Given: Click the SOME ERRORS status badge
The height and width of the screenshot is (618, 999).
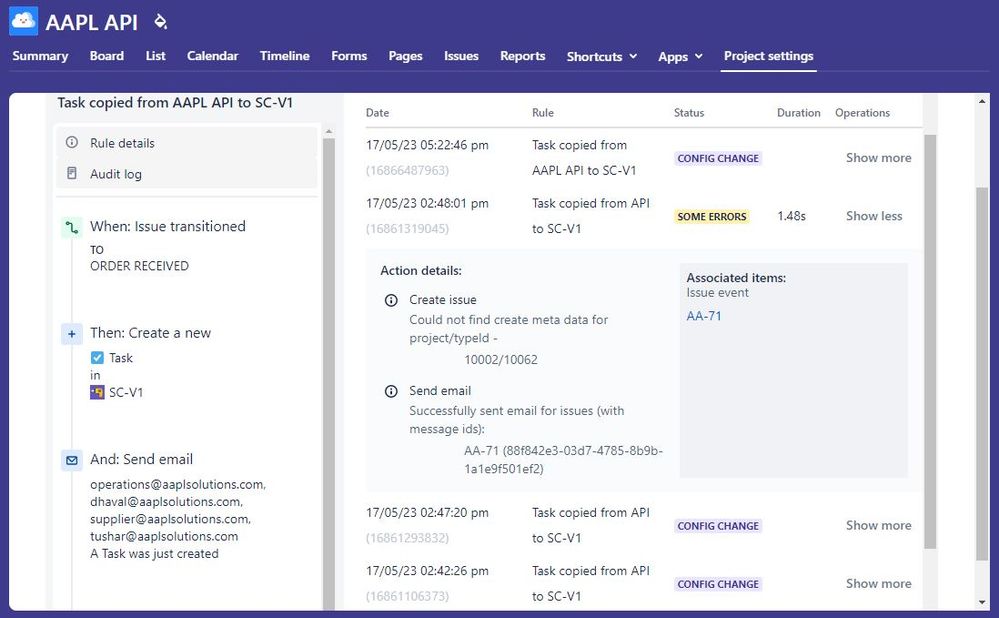Looking at the screenshot, I should tap(712, 217).
